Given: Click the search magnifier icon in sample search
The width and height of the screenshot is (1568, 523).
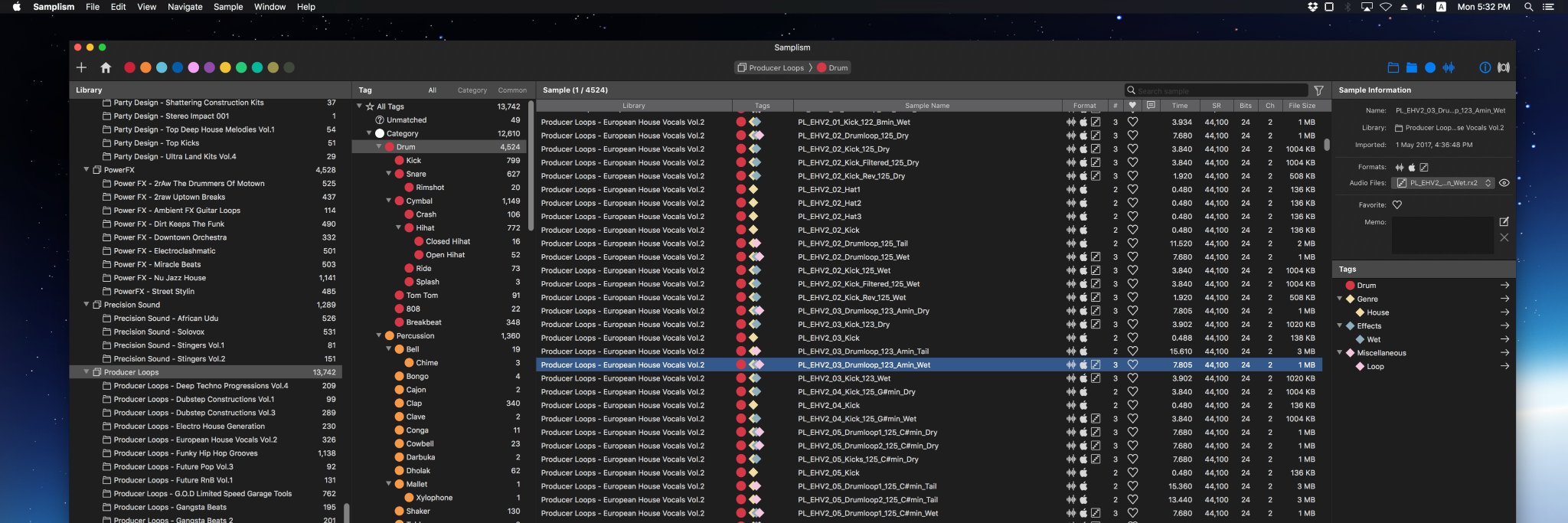Looking at the screenshot, I should tap(1131, 90).
